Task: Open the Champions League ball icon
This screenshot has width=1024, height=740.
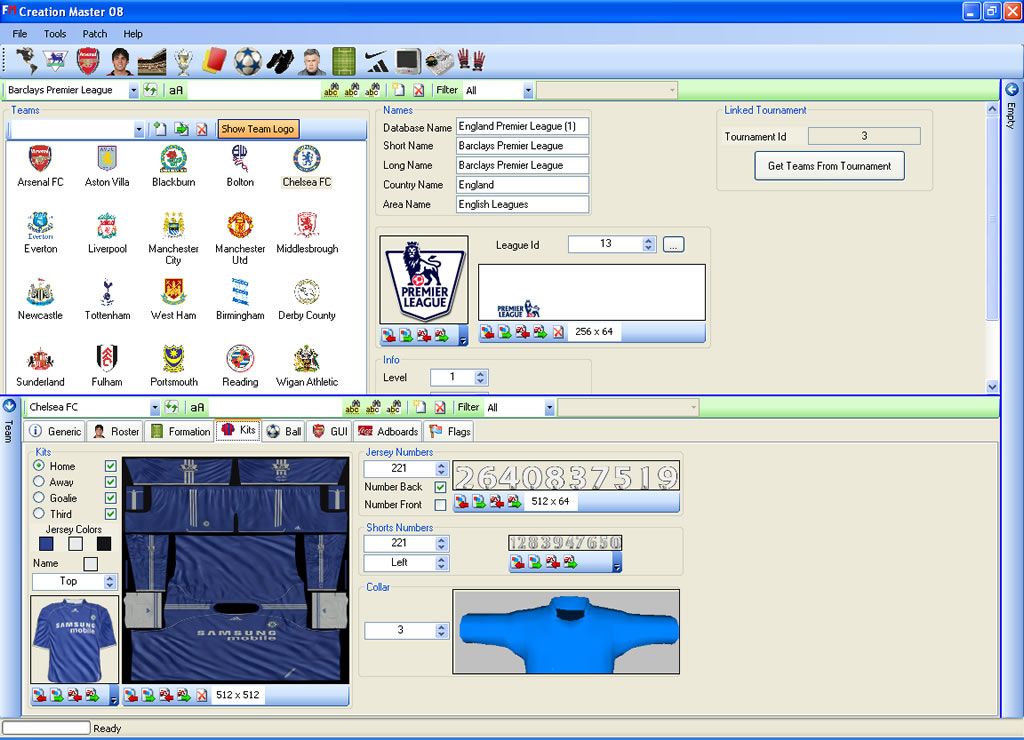Action: (248, 61)
